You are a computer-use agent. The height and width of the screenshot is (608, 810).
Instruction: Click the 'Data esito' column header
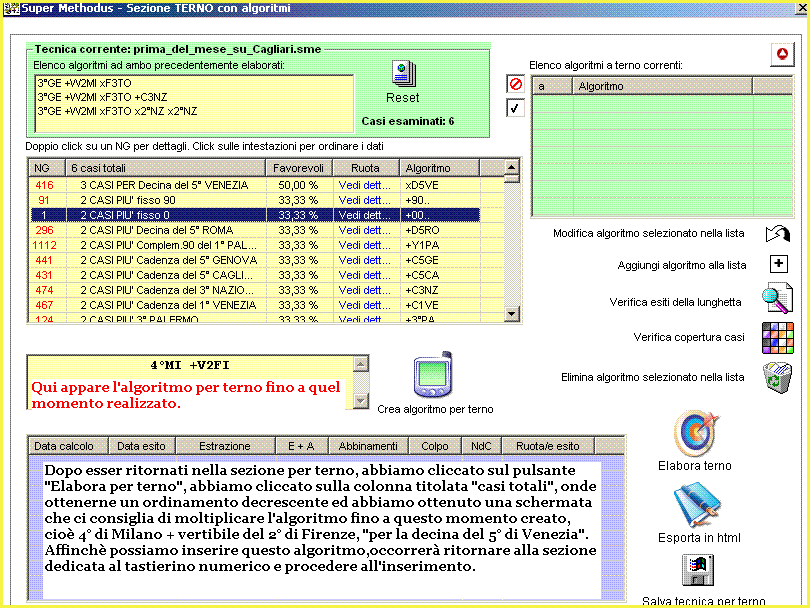[x=142, y=446]
